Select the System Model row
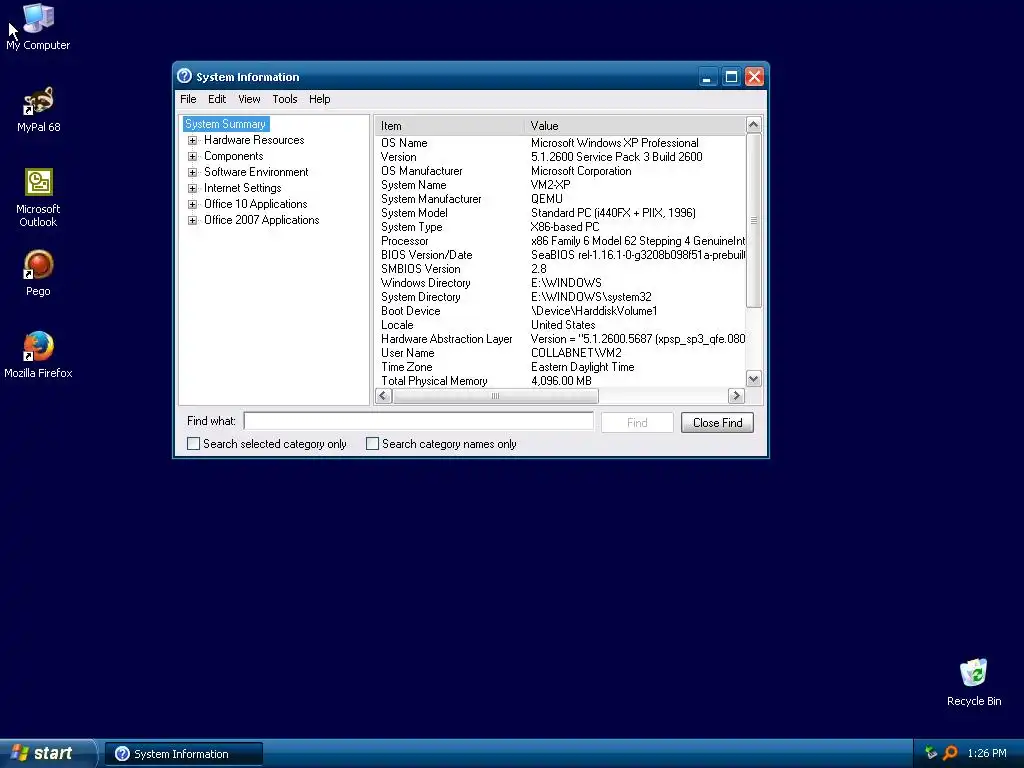Viewport: 1024px width, 768px height. point(560,213)
